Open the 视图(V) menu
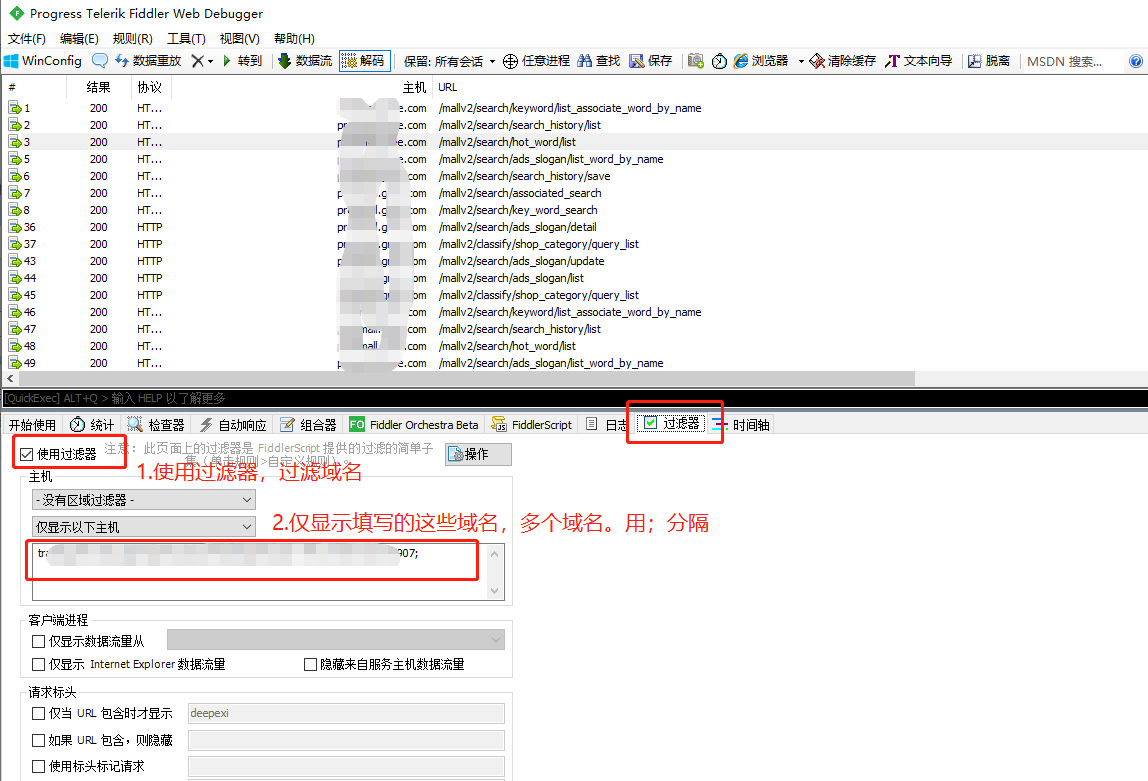Image resolution: width=1148 pixels, height=781 pixels. pyautogui.click(x=239, y=39)
